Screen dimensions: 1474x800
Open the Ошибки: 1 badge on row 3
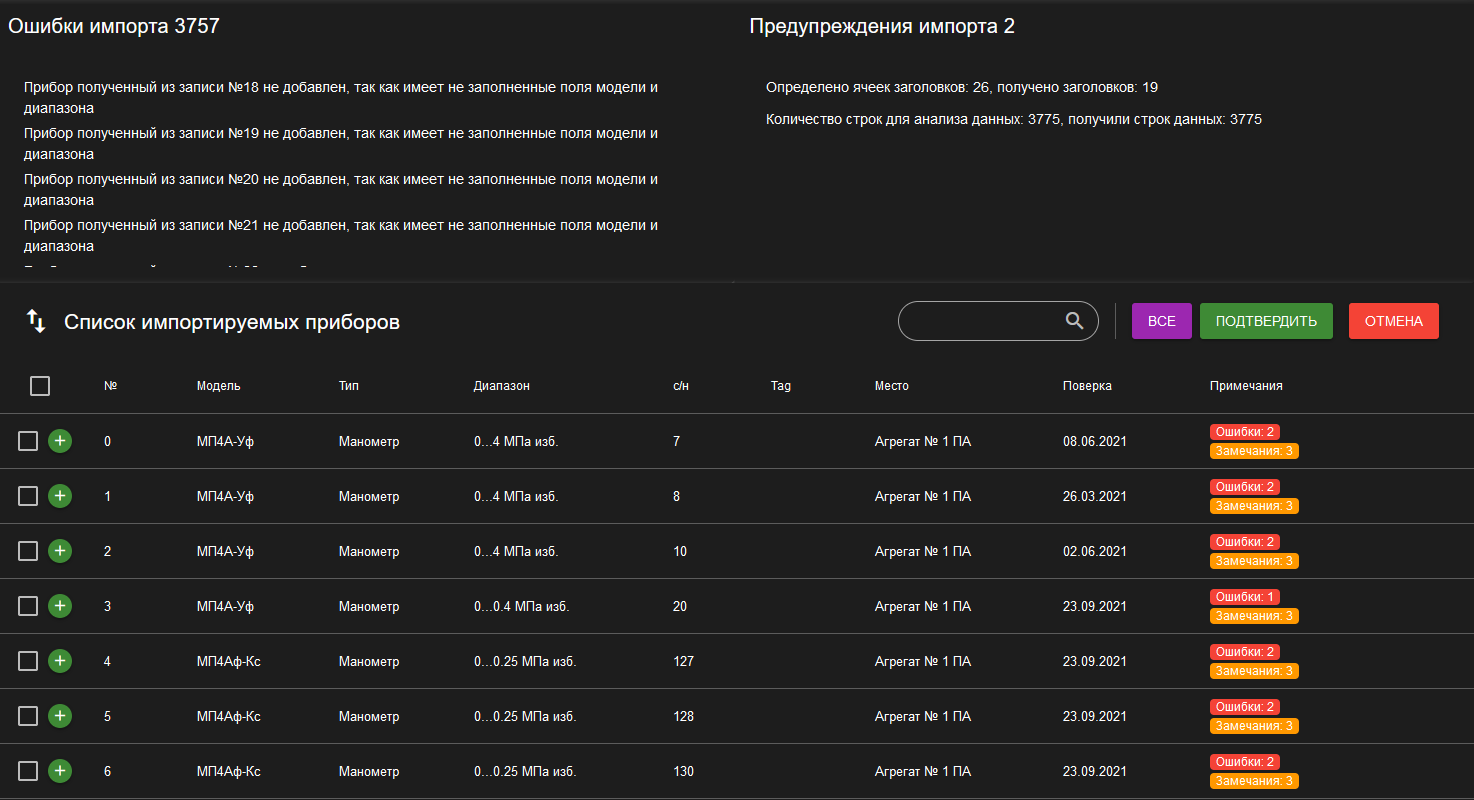pyautogui.click(x=1244, y=597)
